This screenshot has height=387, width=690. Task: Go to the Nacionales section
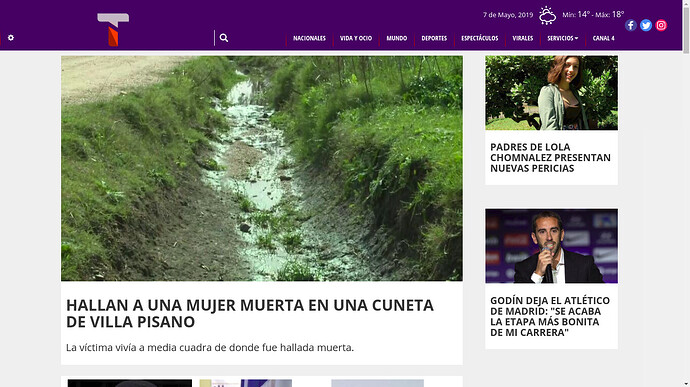point(309,38)
